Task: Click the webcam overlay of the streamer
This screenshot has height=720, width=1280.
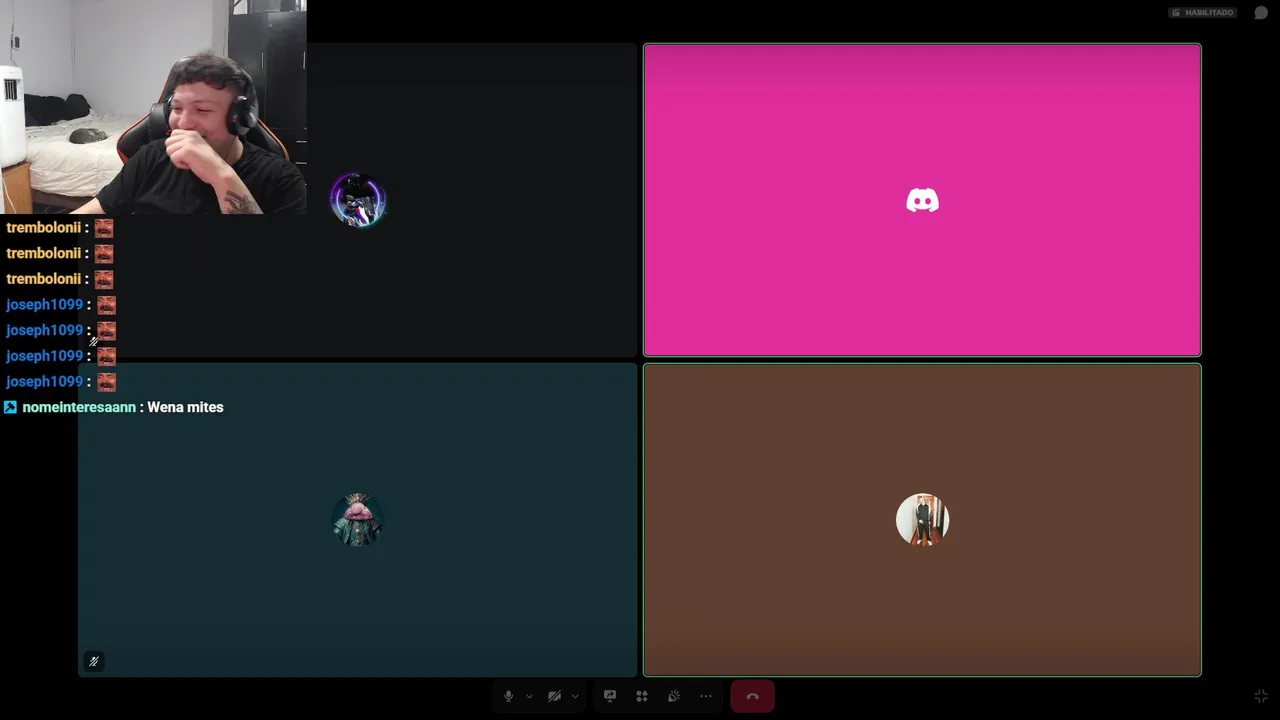Action: [153, 107]
